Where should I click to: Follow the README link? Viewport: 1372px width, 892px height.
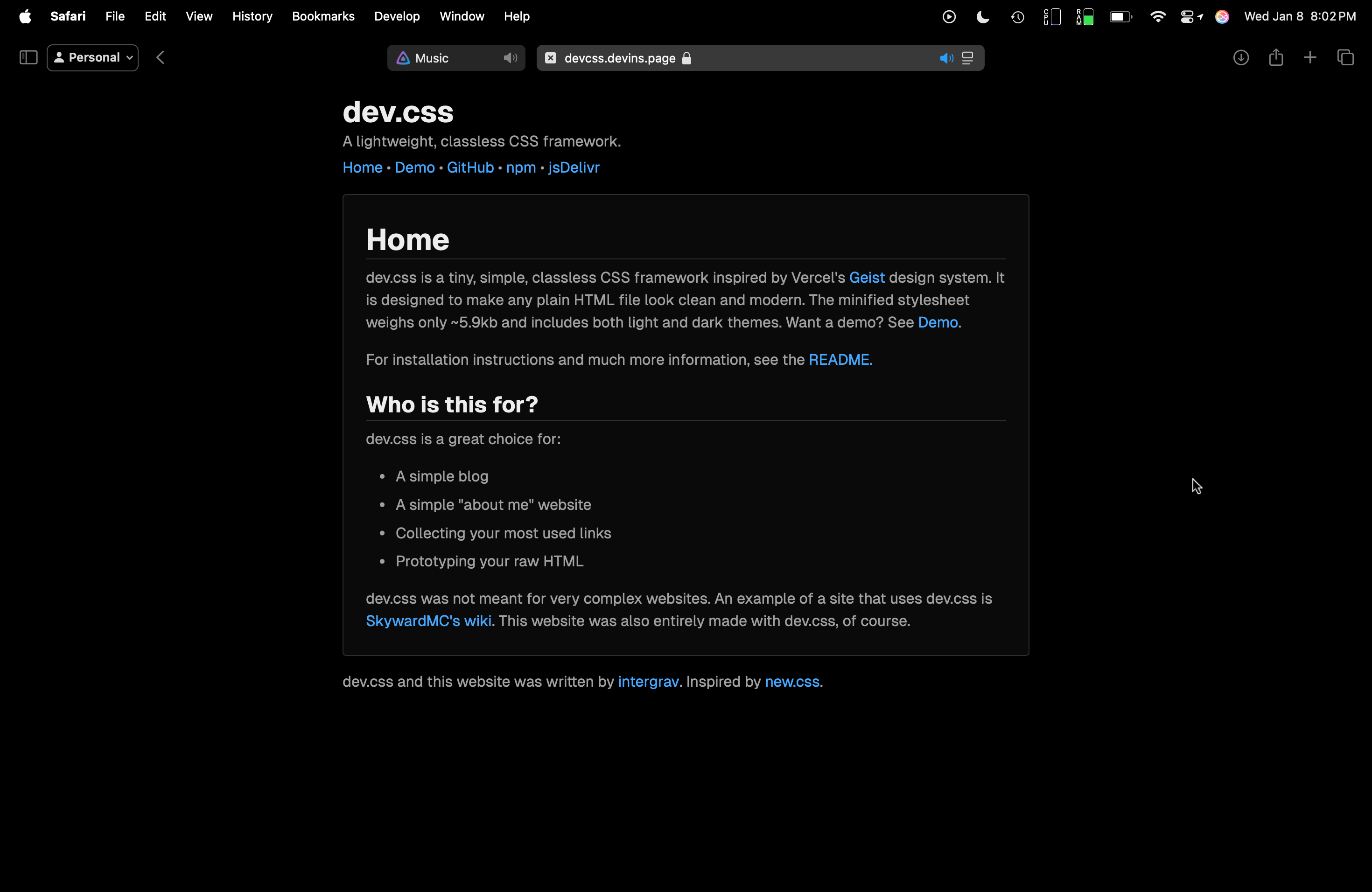point(839,360)
